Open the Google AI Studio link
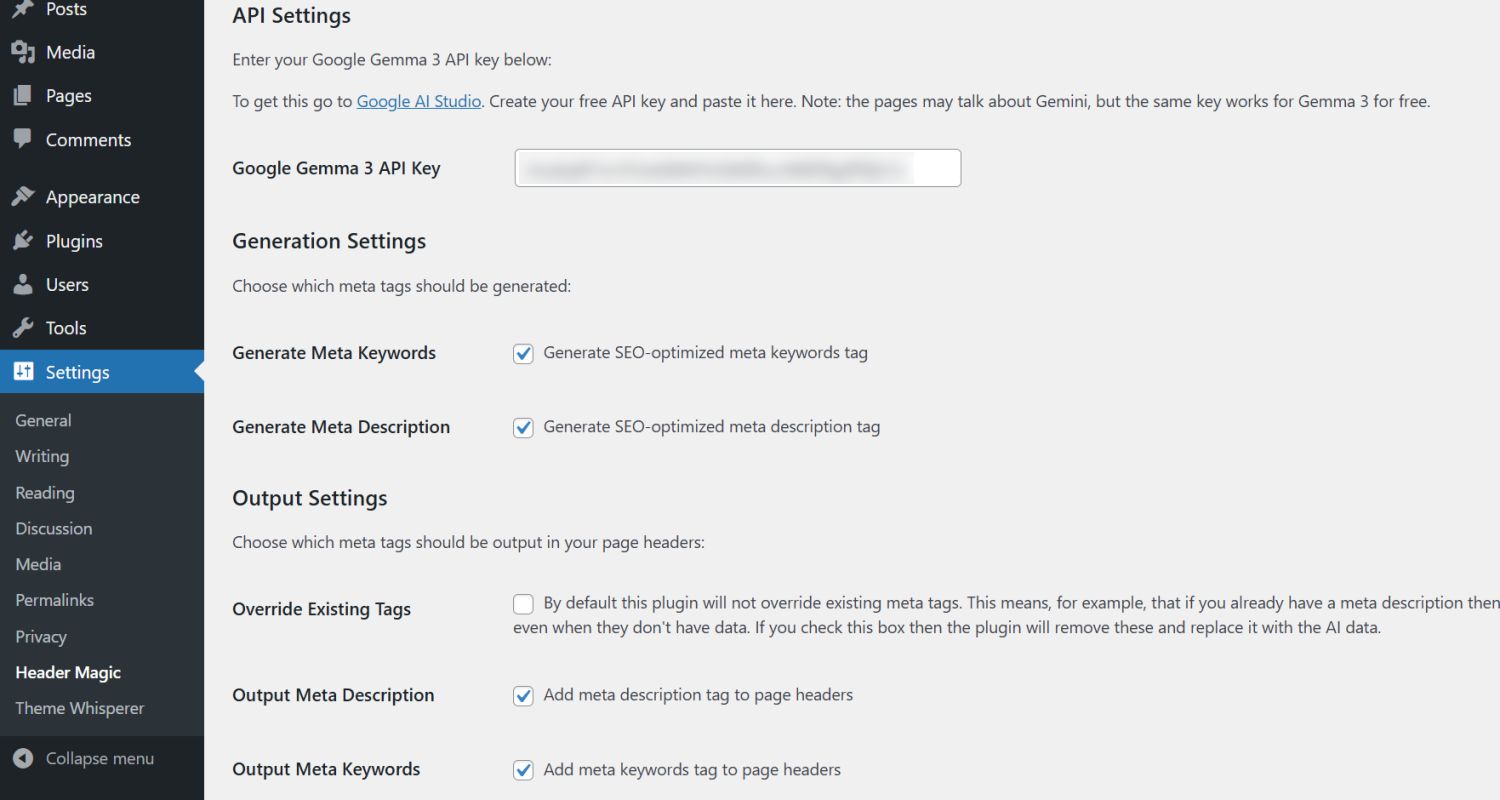The width and height of the screenshot is (1500, 800). [418, 102]
